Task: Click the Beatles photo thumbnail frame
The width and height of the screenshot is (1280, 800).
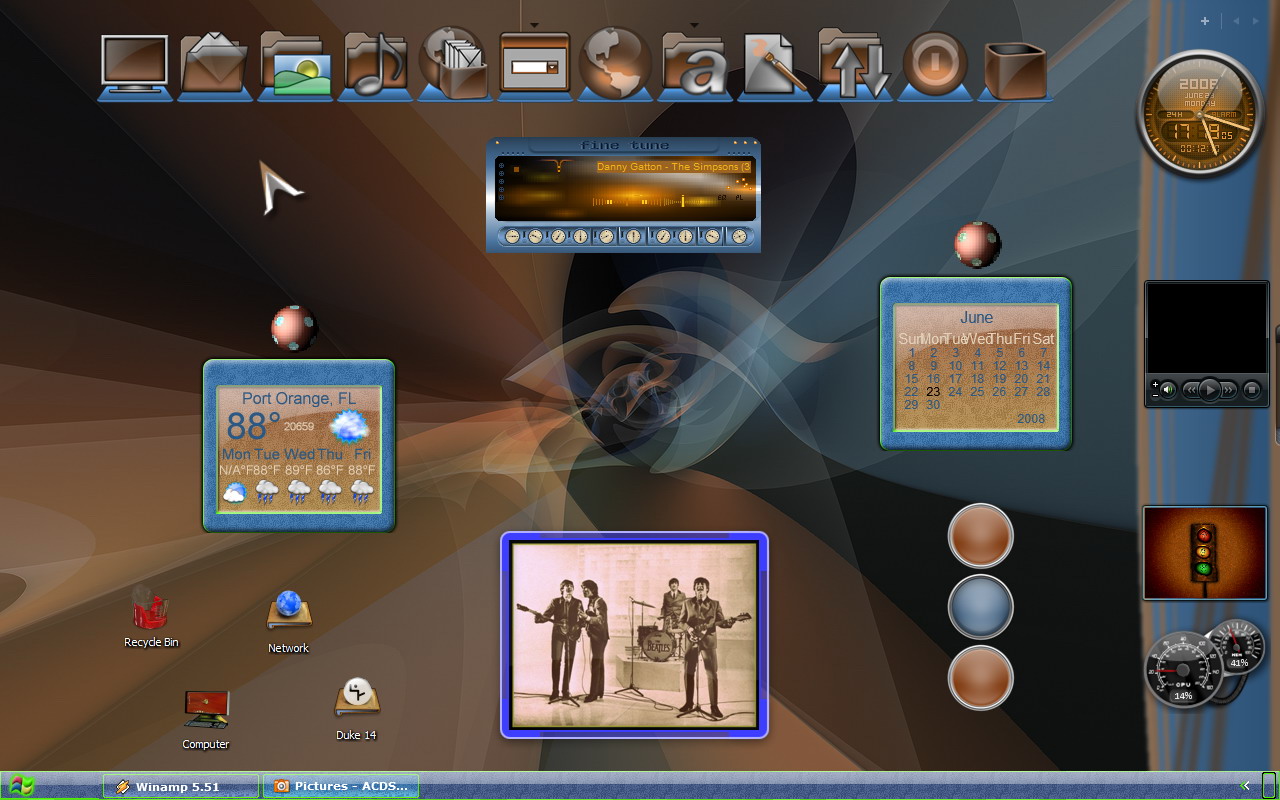Action: coord(634,635)
